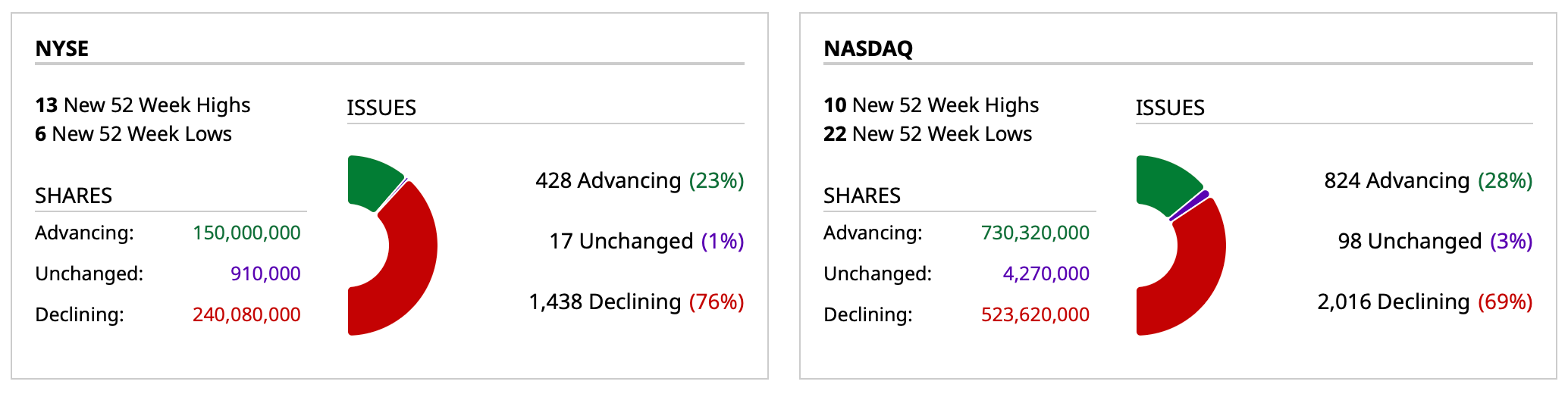Screen dimensions: 1568x397
Task: Click NASDAQ 22 New 52 Week Lows
Action: [x=927, y=134]
